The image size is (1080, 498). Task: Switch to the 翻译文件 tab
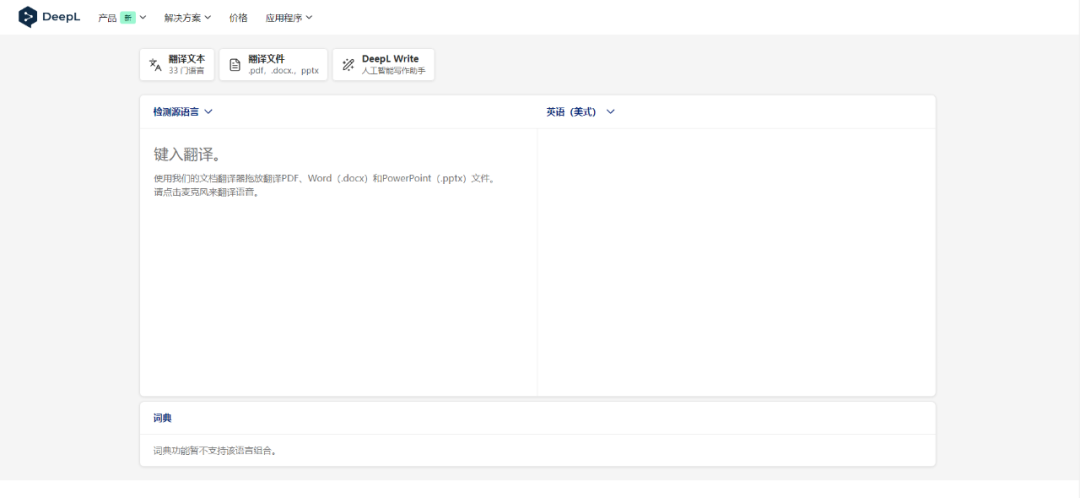[x=273, y=65]
